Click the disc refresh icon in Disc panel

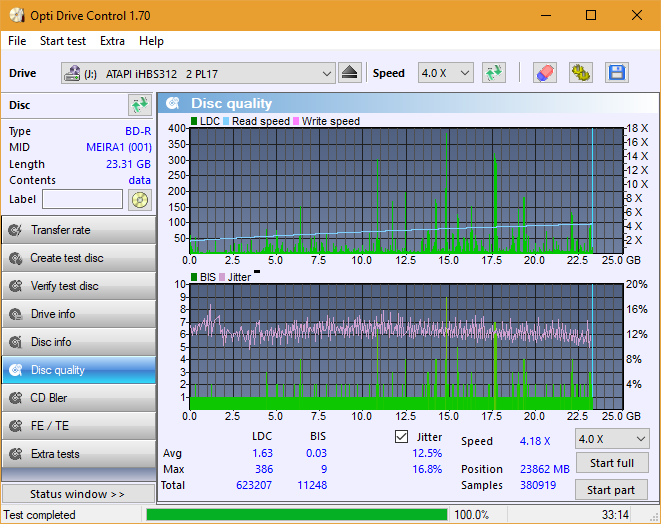click(139, 105)
